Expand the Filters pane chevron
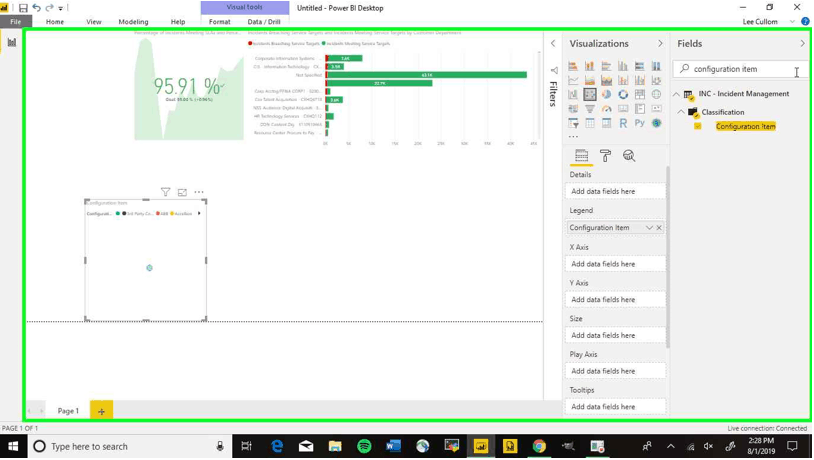The image size is (814, 460). coord(553,44)
